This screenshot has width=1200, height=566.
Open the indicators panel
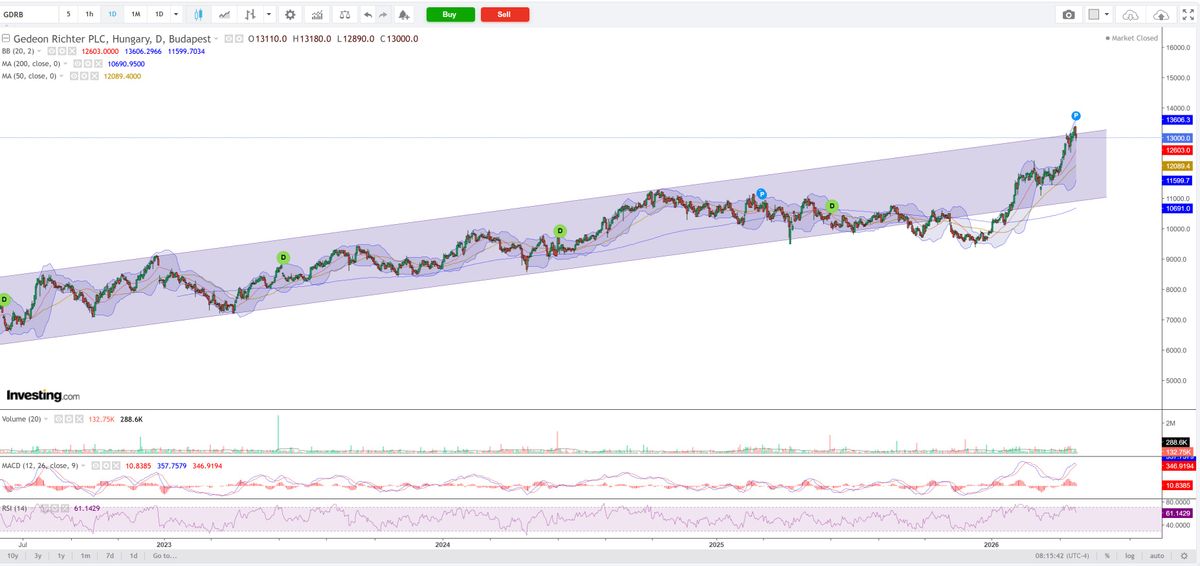tap(317, 15)
